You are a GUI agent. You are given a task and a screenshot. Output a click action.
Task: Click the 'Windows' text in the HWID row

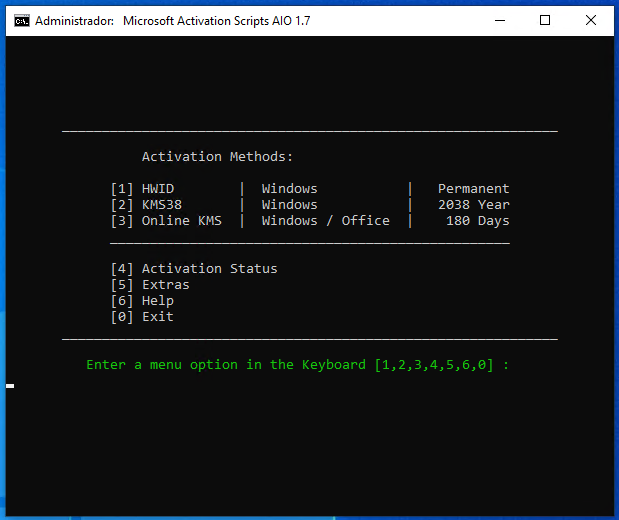(289, 189)
